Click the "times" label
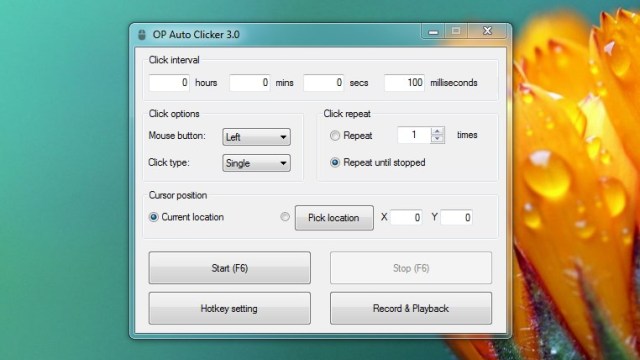The height and width of the screenshot is (360, 640). (467, 135)
